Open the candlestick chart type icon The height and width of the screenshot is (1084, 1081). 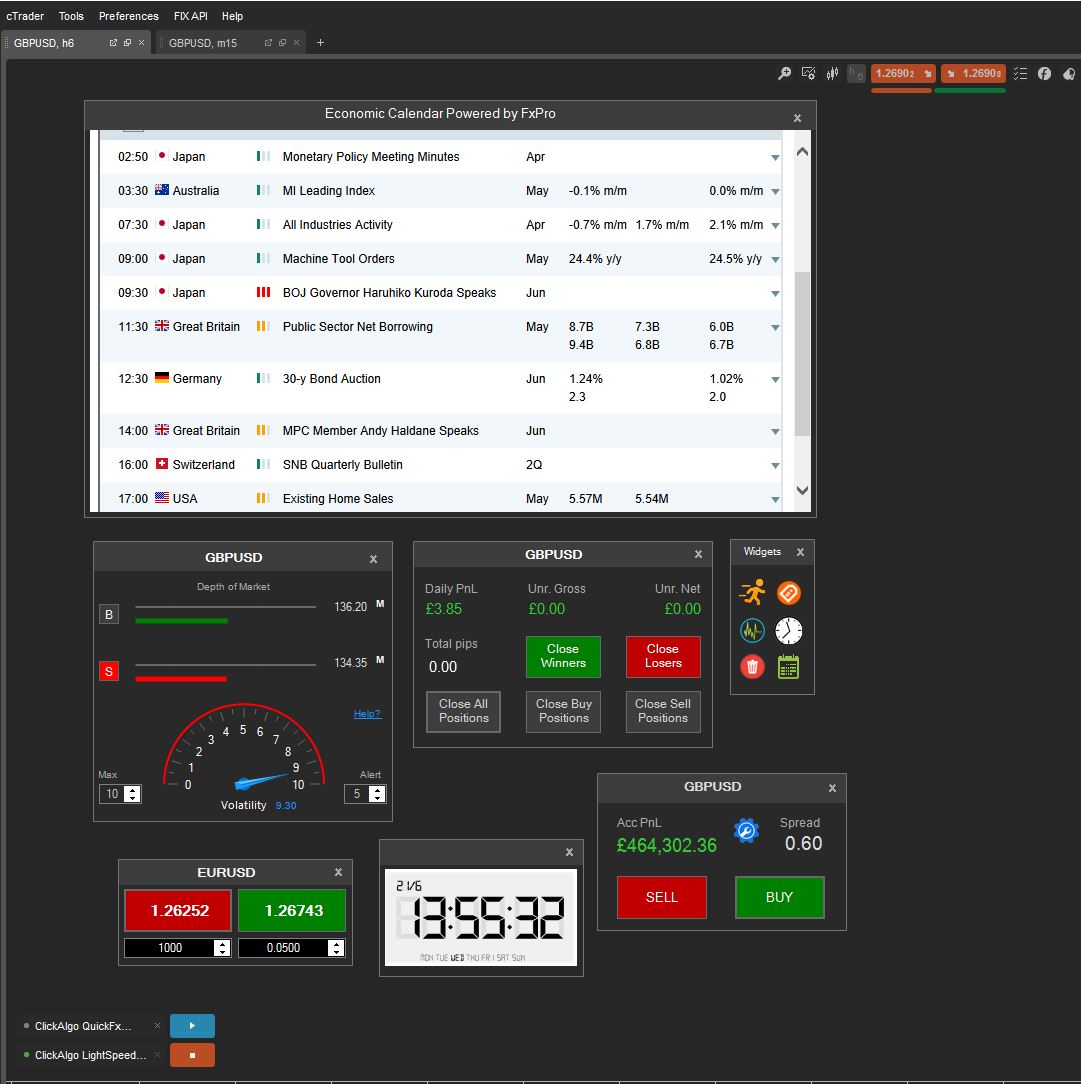[832, 73]
